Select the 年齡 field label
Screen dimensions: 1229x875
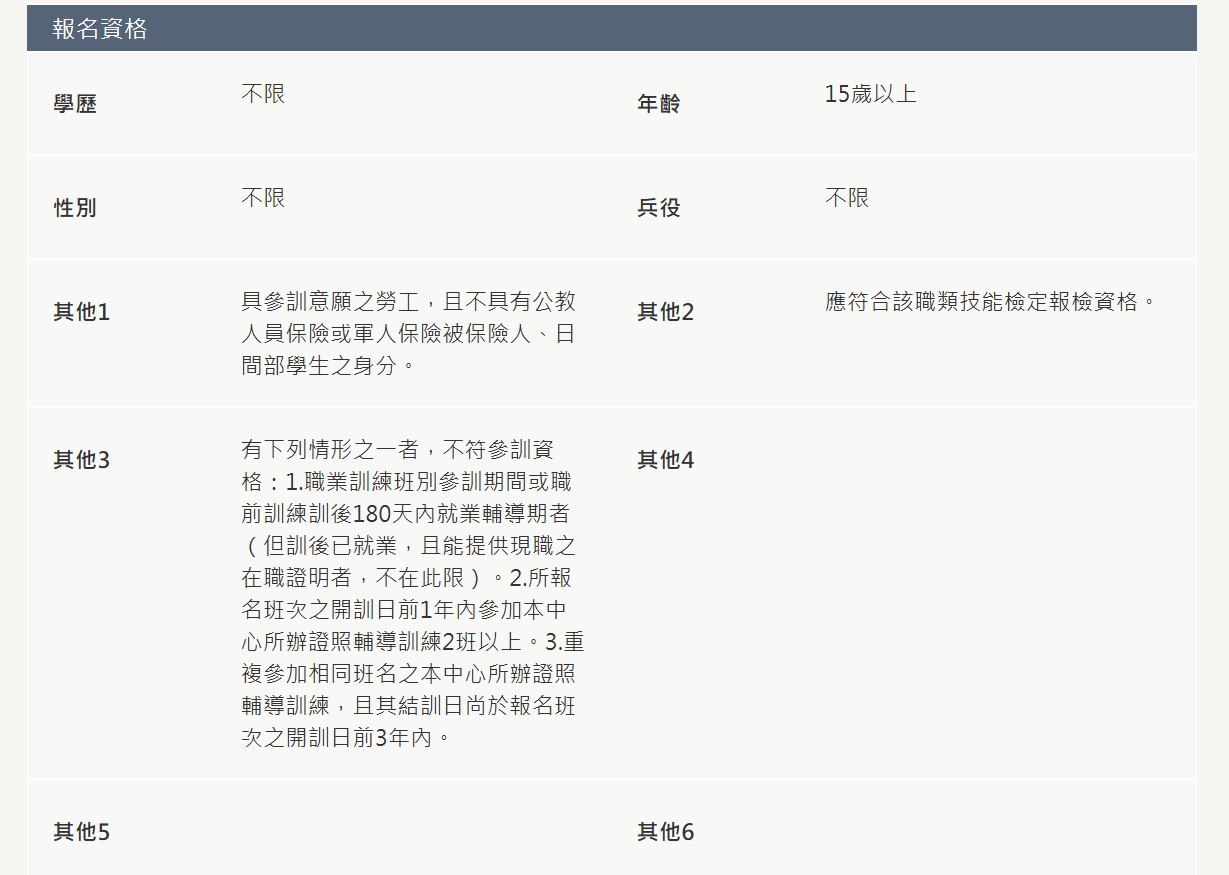click(658, 104)
